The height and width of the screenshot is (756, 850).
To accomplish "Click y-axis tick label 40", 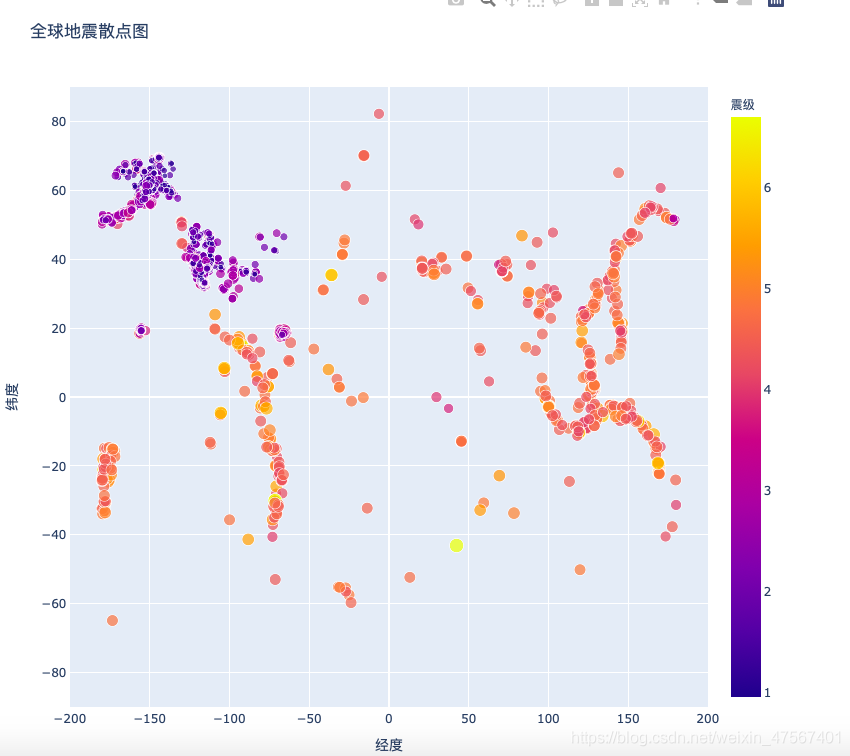I will point(59,260).
